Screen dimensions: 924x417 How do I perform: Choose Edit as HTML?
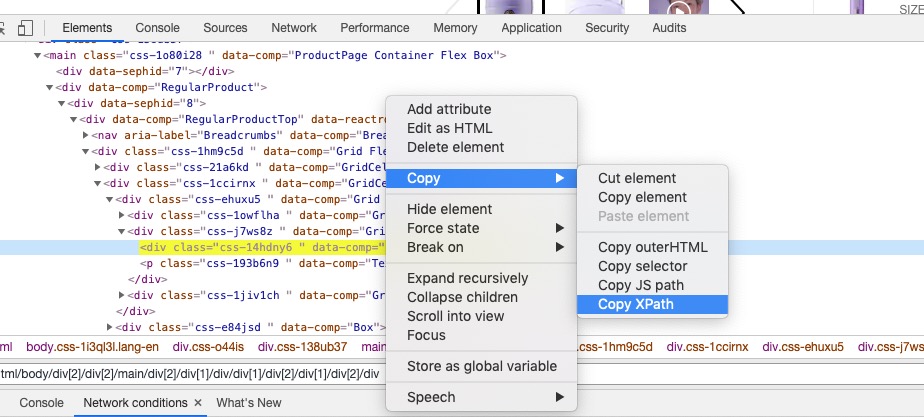tap(449, 128)
